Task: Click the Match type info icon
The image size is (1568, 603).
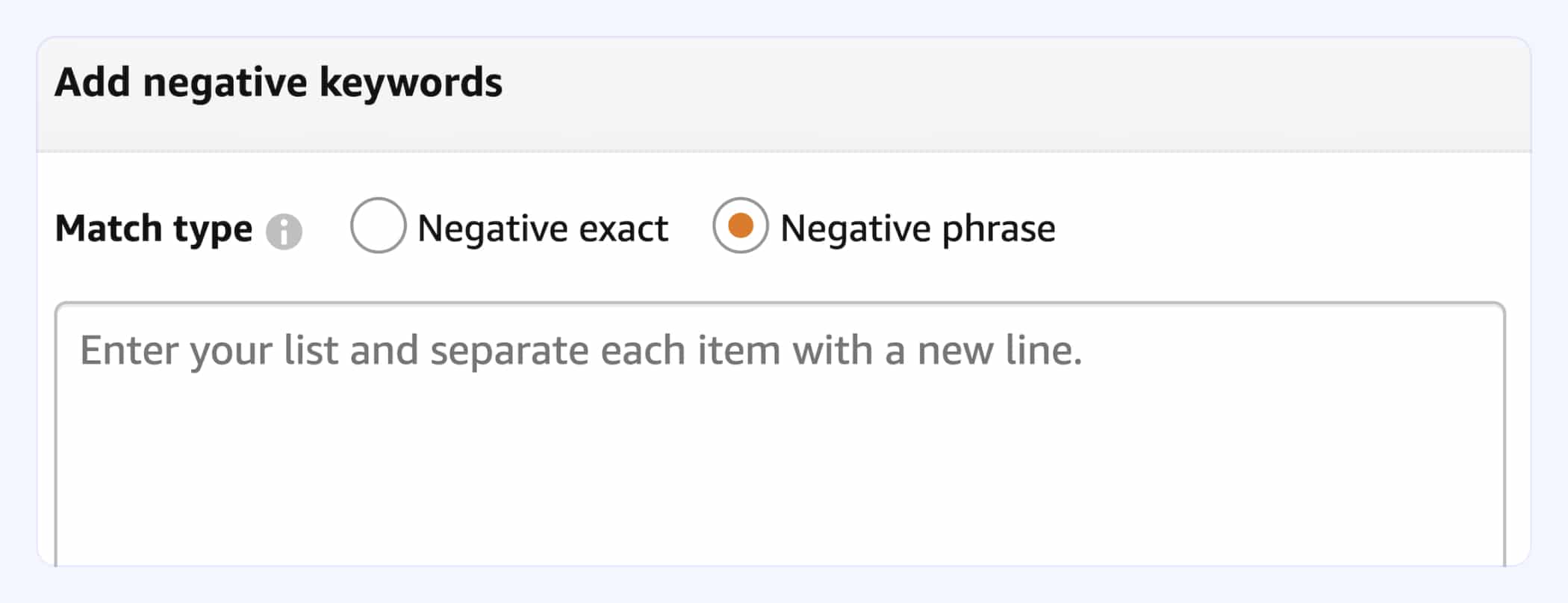Action: [284, 232]
